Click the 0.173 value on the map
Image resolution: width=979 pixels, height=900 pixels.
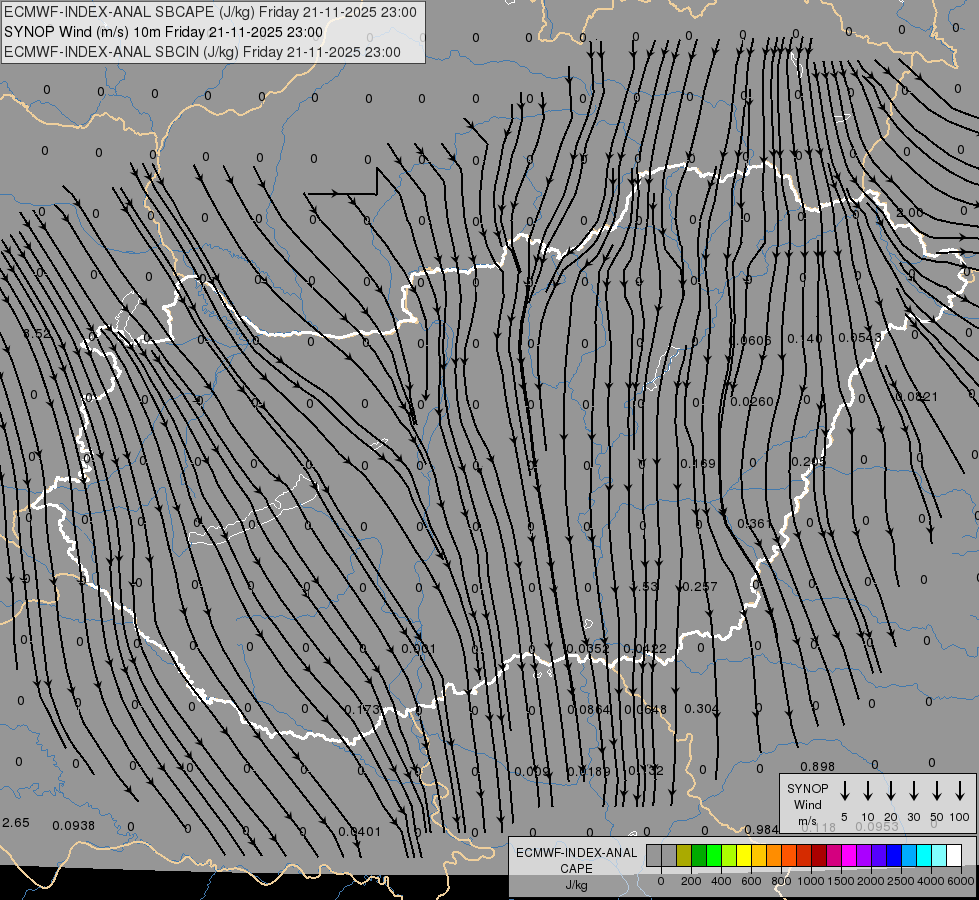pyautogui.click(x=362, y=710)
